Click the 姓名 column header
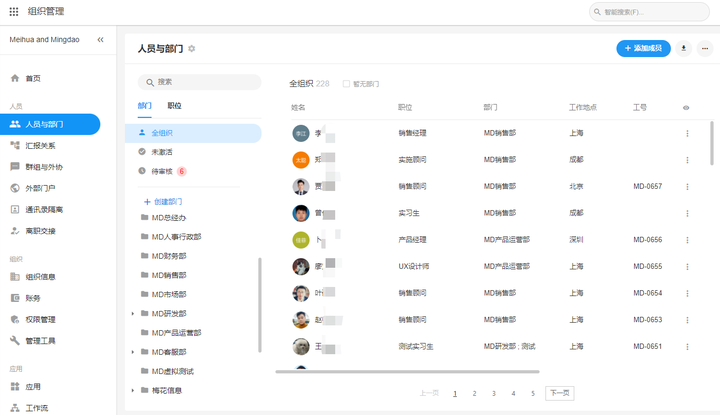This screenshot has height=415, width=720. [x=298, y=107]
